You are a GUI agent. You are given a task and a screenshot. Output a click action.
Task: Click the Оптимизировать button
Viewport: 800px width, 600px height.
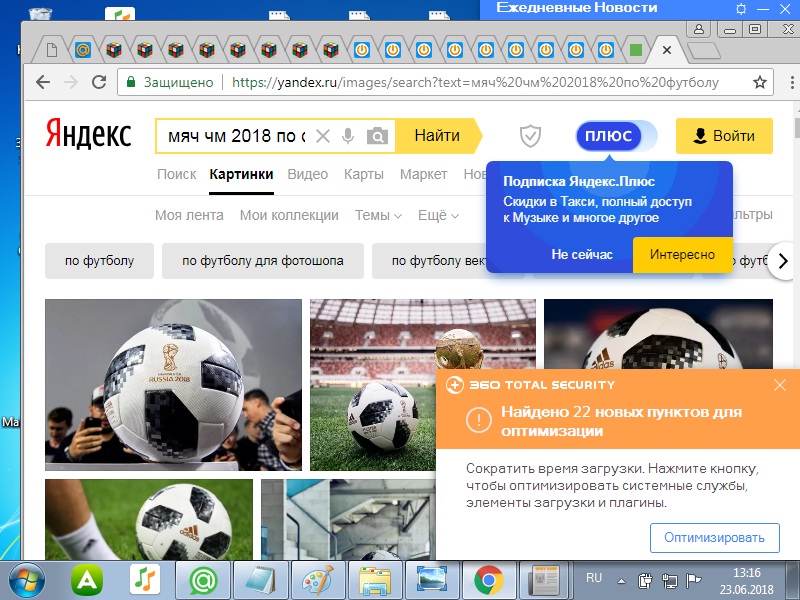pos(714,538)
